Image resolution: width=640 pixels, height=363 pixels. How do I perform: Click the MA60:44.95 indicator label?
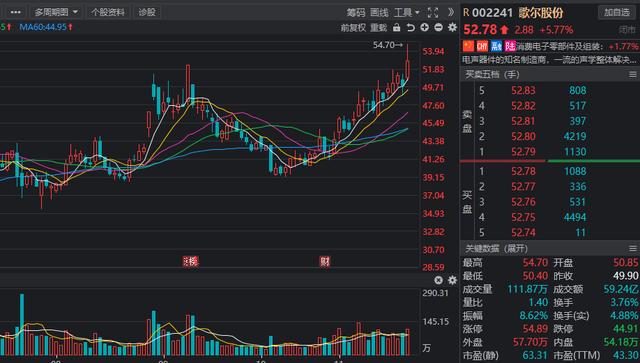coord(46,27)
